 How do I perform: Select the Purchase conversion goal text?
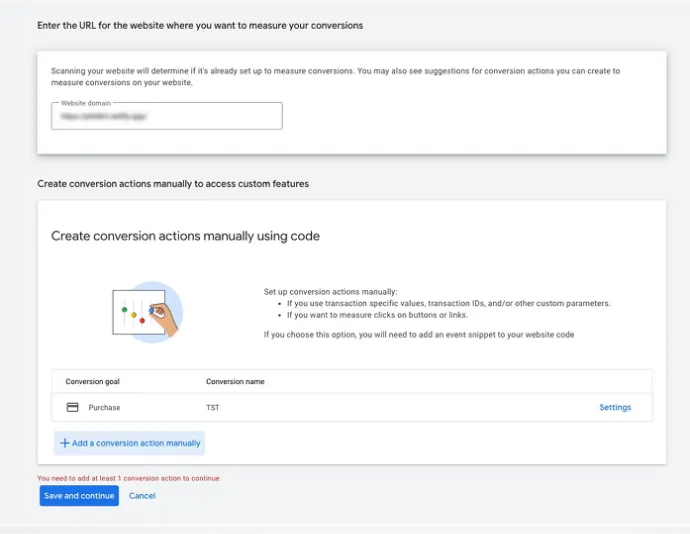pyautogui.click(x=104, y=408)
